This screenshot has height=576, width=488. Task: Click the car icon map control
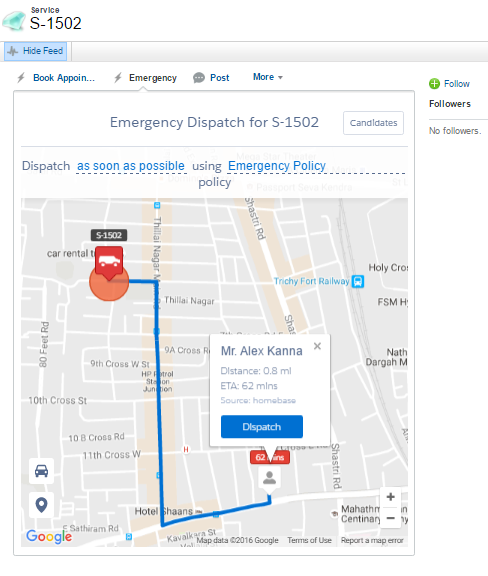coord(41,471)
